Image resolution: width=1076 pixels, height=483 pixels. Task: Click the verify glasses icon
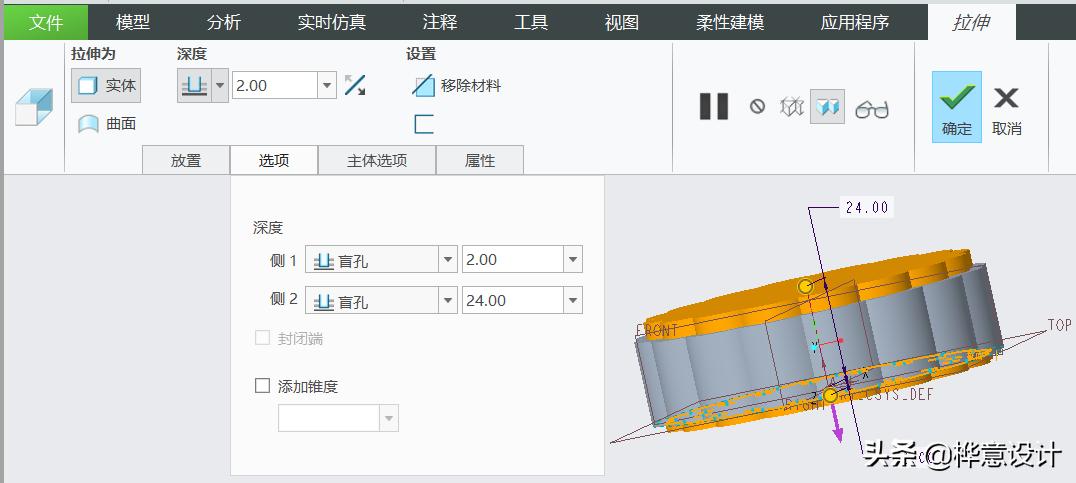(872, 109)
